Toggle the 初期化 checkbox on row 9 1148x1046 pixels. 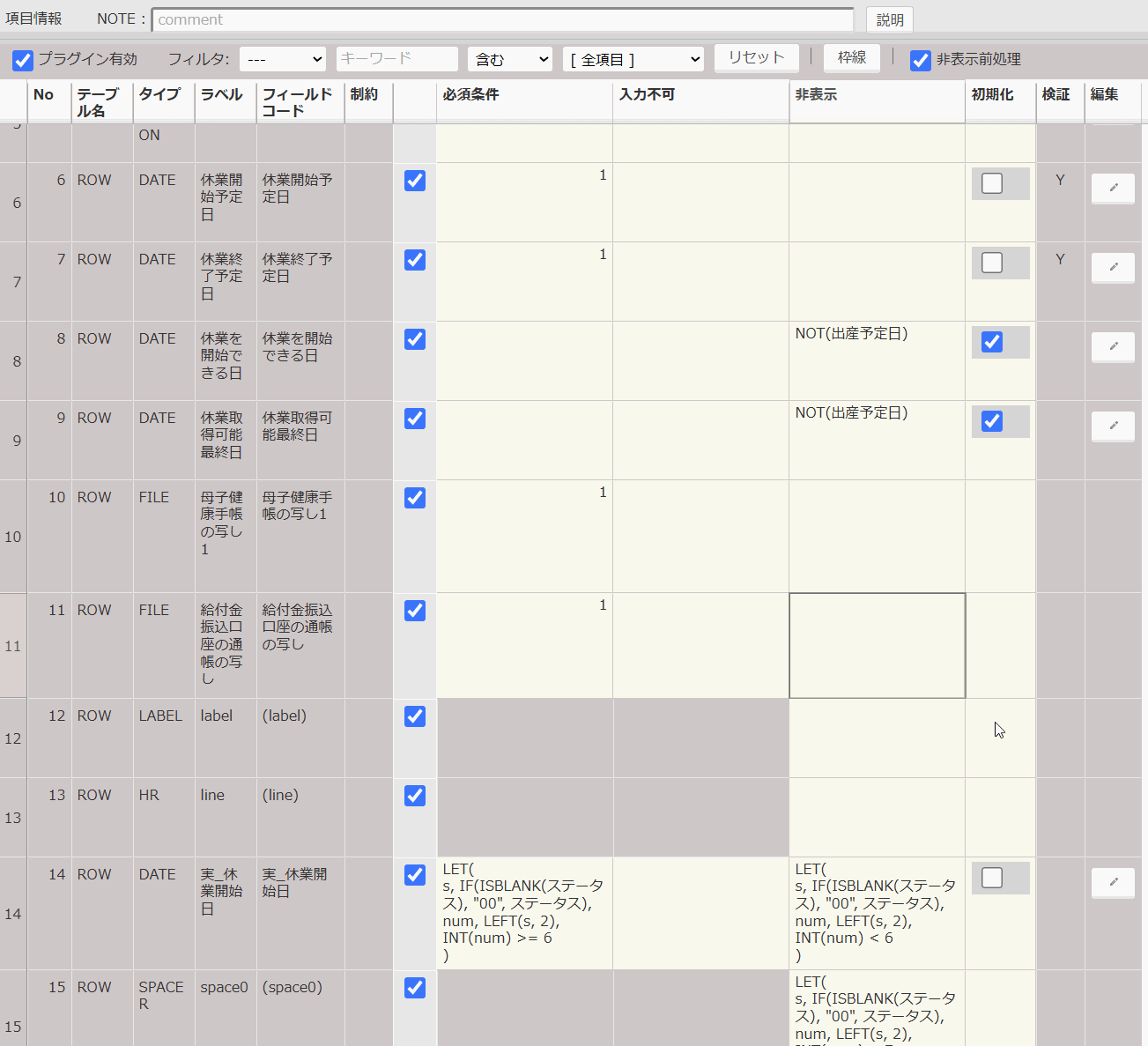click(x=991, y=421)
